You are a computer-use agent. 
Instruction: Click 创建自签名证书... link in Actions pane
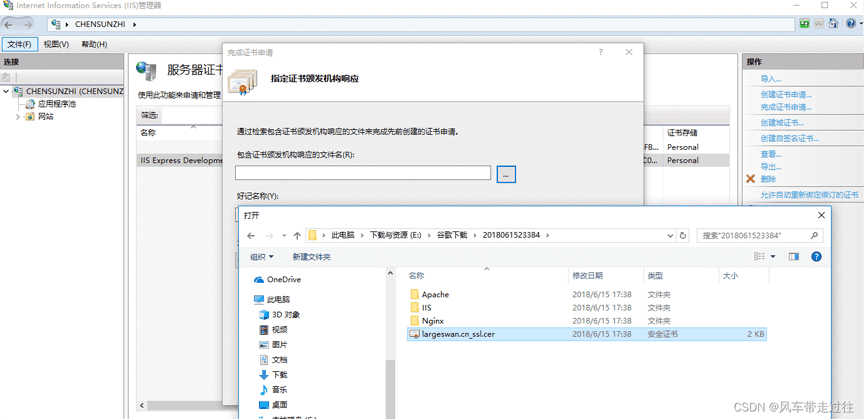(790, 138)
